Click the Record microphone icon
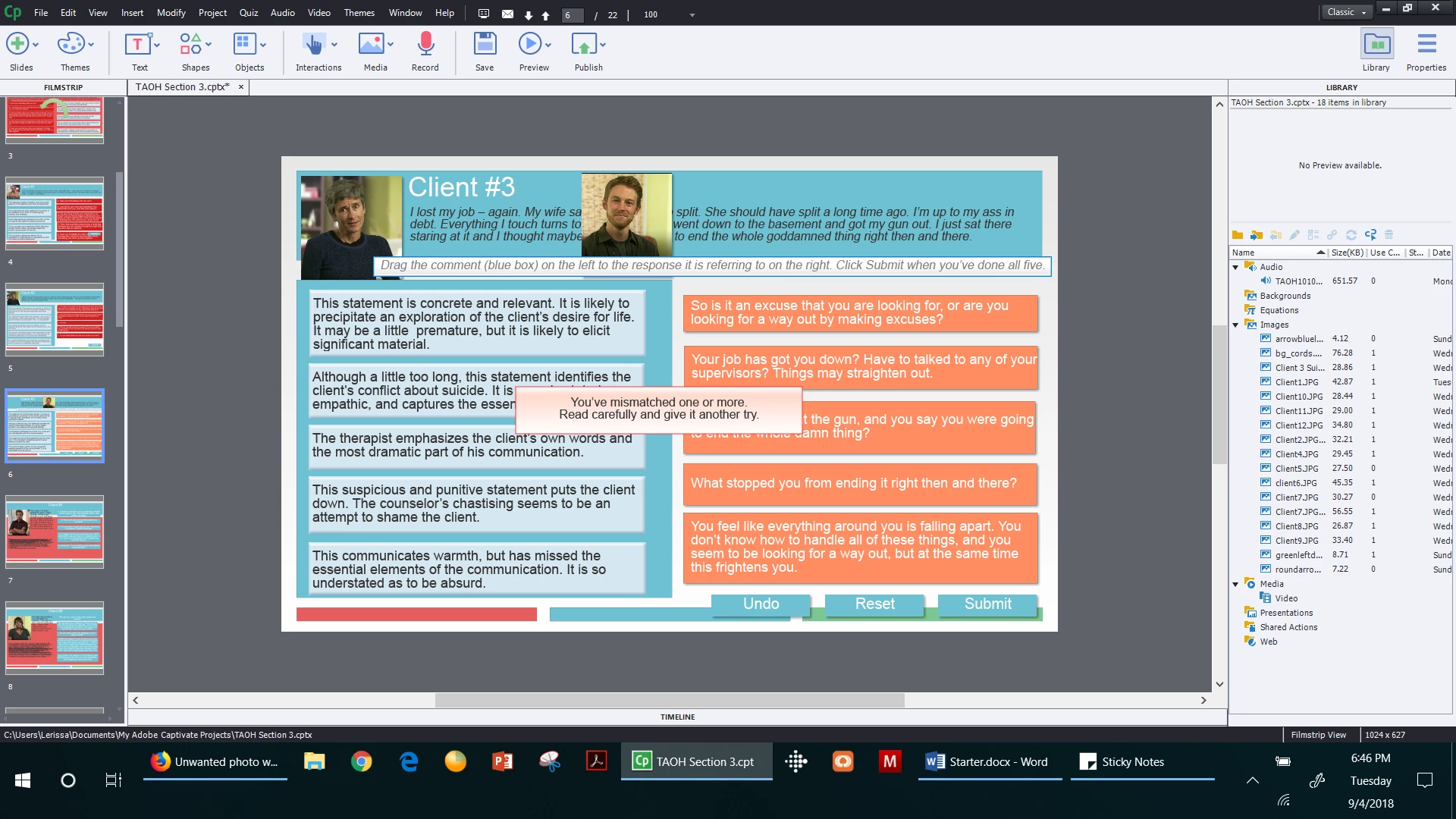Image resolution: width=1456 pixels, height=819 pixels. coord(425,45)
